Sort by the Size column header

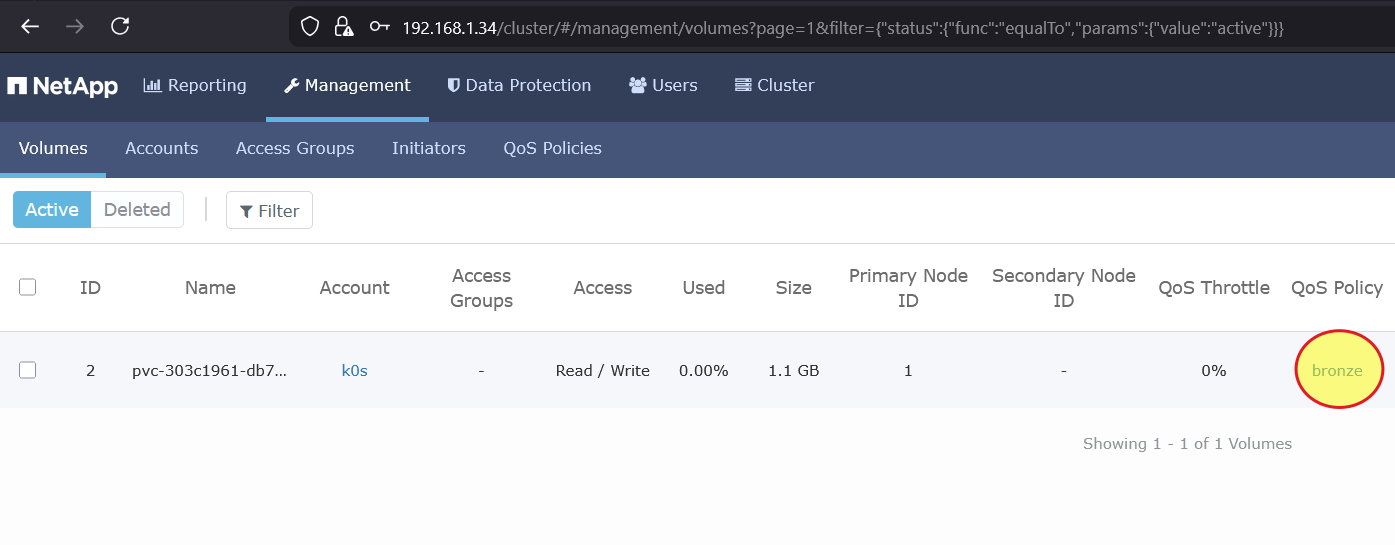pos(794,288)
